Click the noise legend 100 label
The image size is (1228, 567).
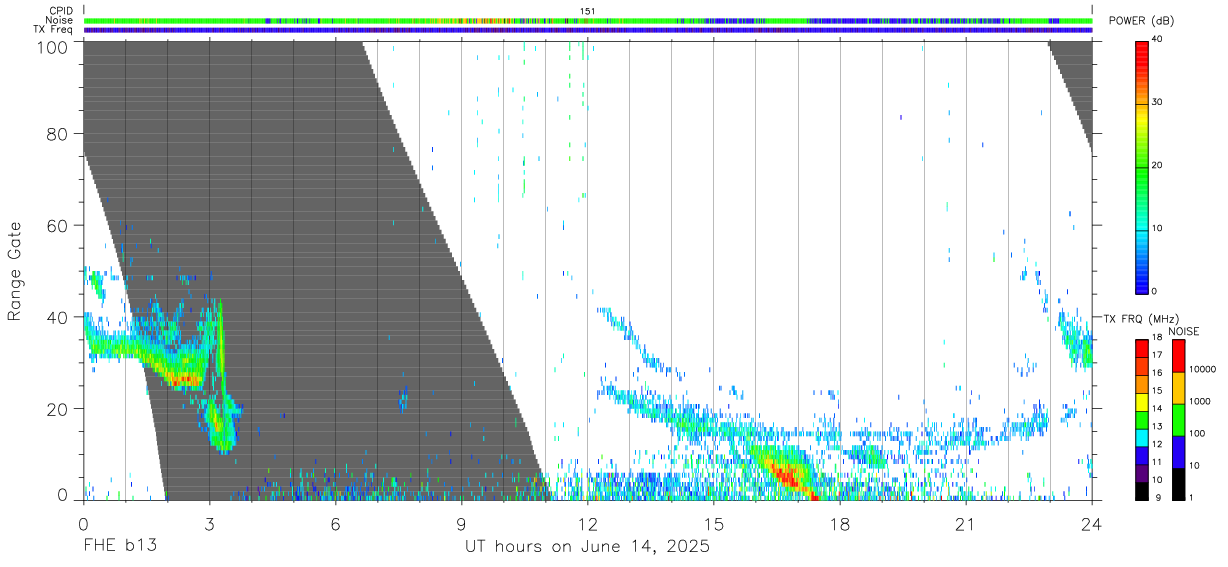pyautogui.click(x=1197, y=433)
